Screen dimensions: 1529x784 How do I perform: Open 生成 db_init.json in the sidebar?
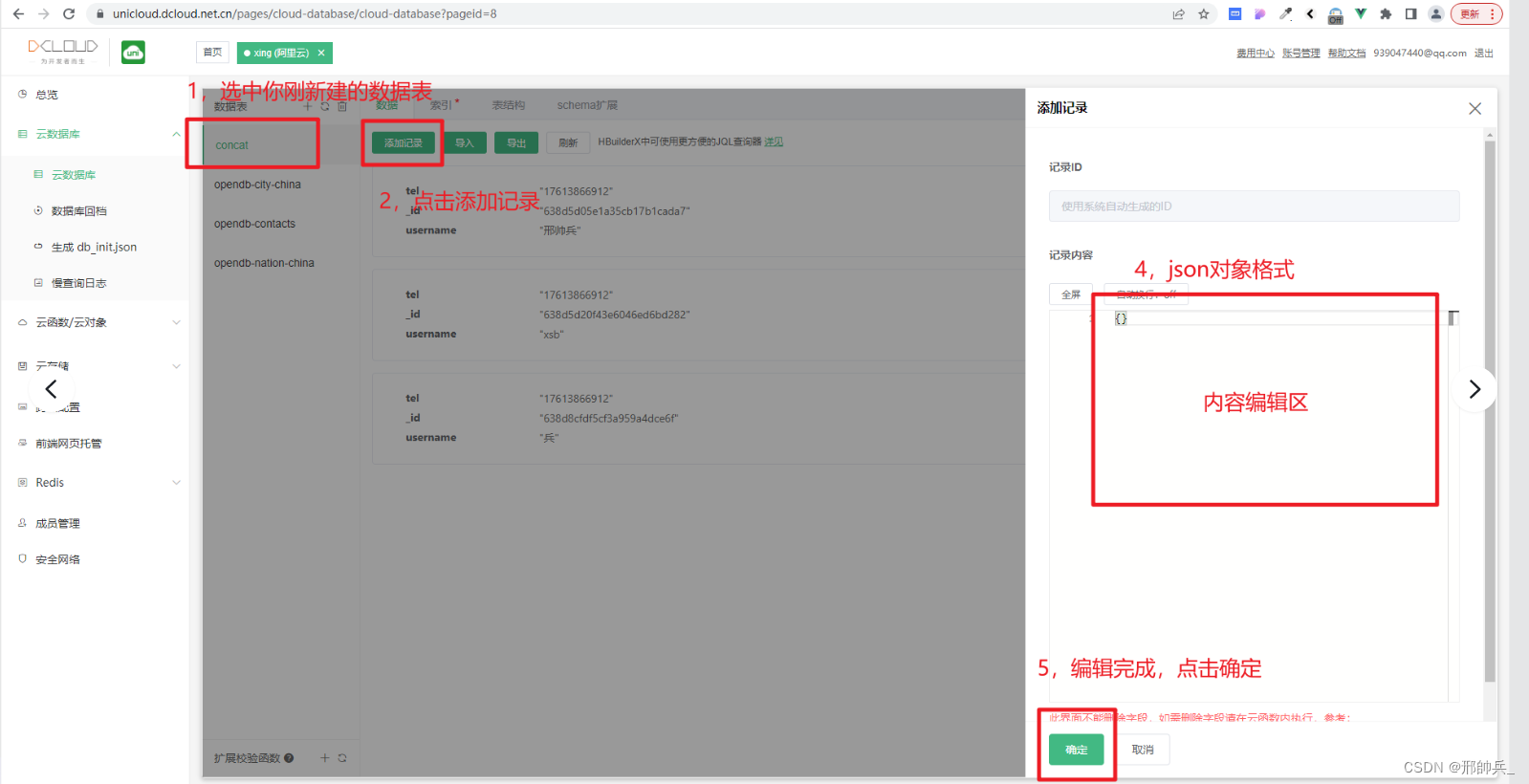tap(94, 247)
